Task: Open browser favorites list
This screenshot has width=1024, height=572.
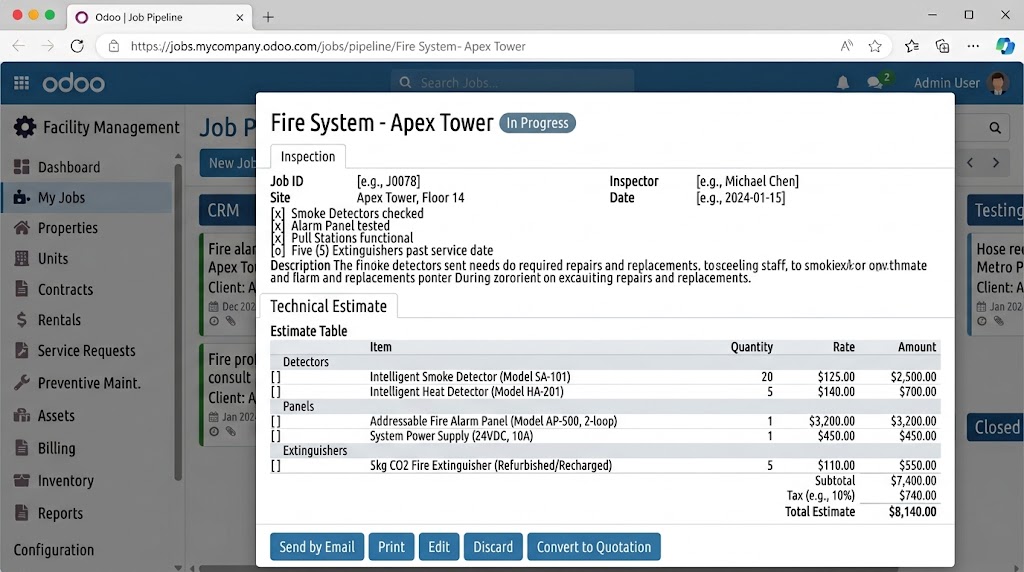Action: tap(912, 46)
